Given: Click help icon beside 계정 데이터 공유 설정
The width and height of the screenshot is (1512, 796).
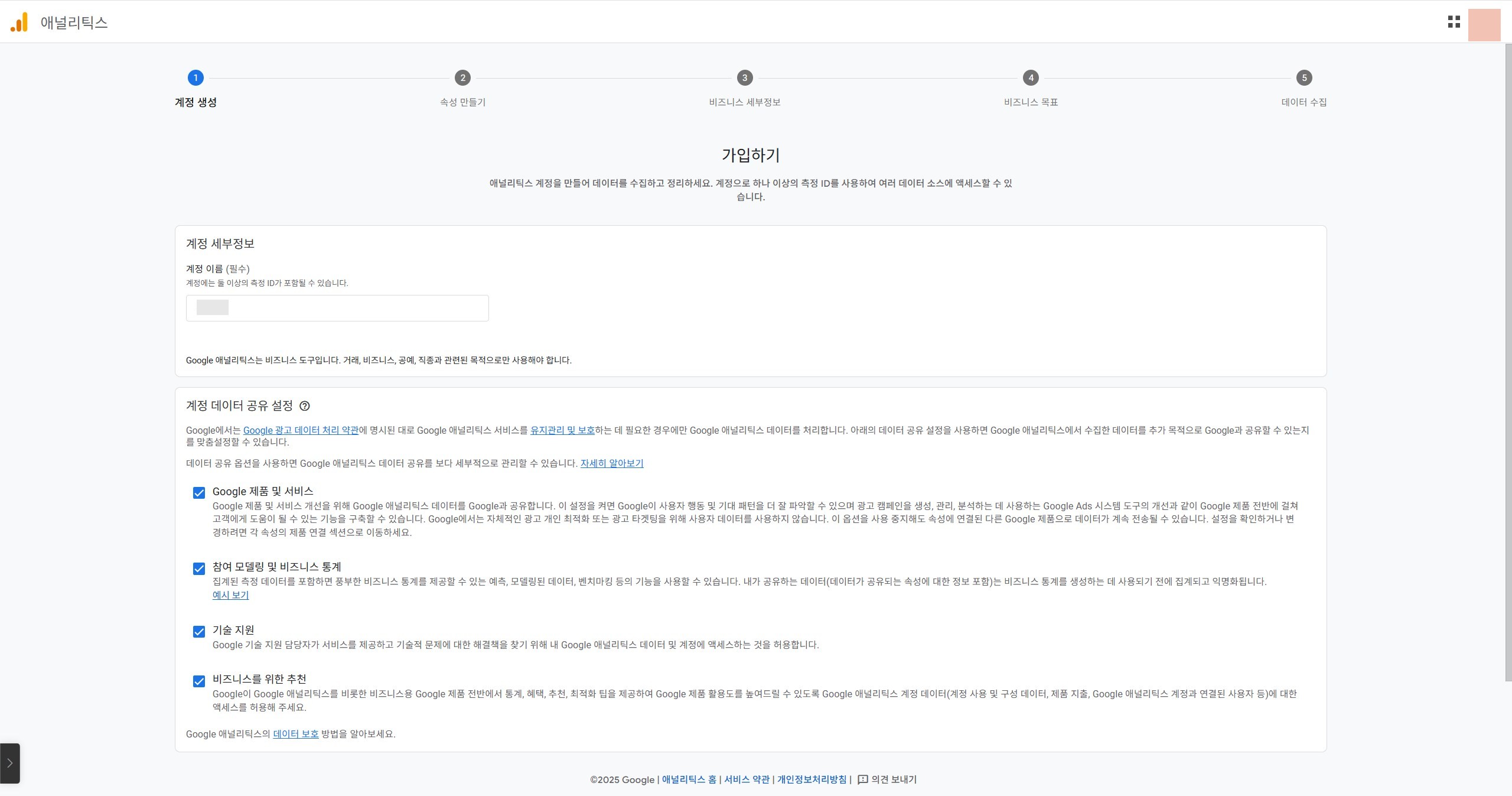Looking at the screenshot, I should (x=305, y=406).
